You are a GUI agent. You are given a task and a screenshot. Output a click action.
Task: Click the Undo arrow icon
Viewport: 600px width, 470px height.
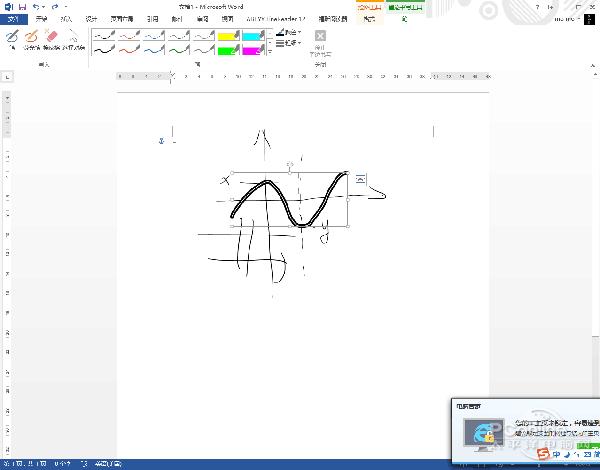(36, 7)
